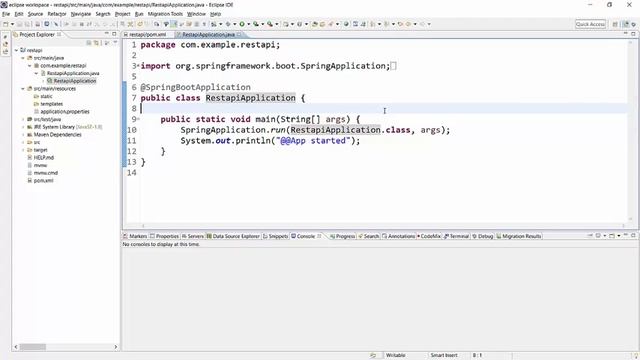640x360 pixels.
Task: Click the Smart Insert status bar entry
Action: point(444,355)
